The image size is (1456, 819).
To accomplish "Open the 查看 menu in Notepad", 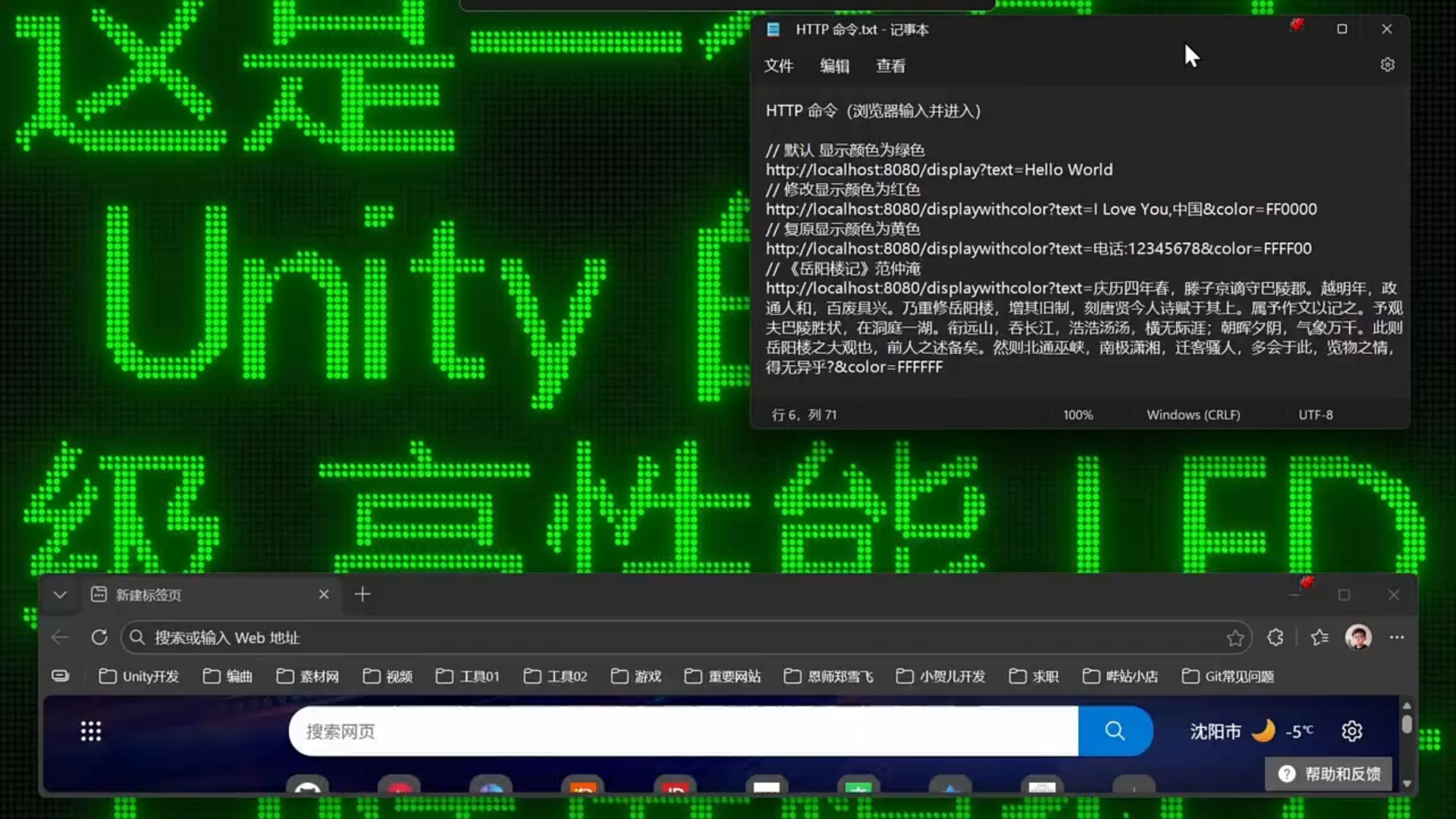I will pyautogui.click(x=890, y=66).
